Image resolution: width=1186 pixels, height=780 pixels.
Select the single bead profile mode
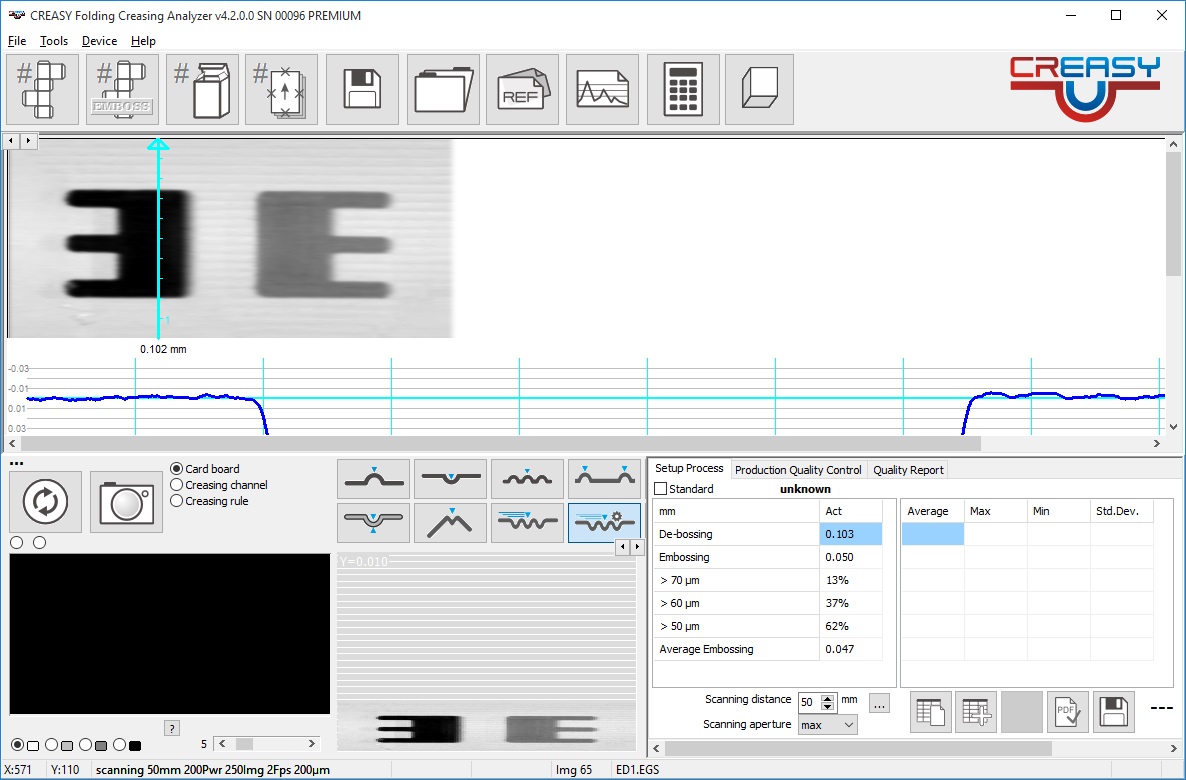[374, 479]
